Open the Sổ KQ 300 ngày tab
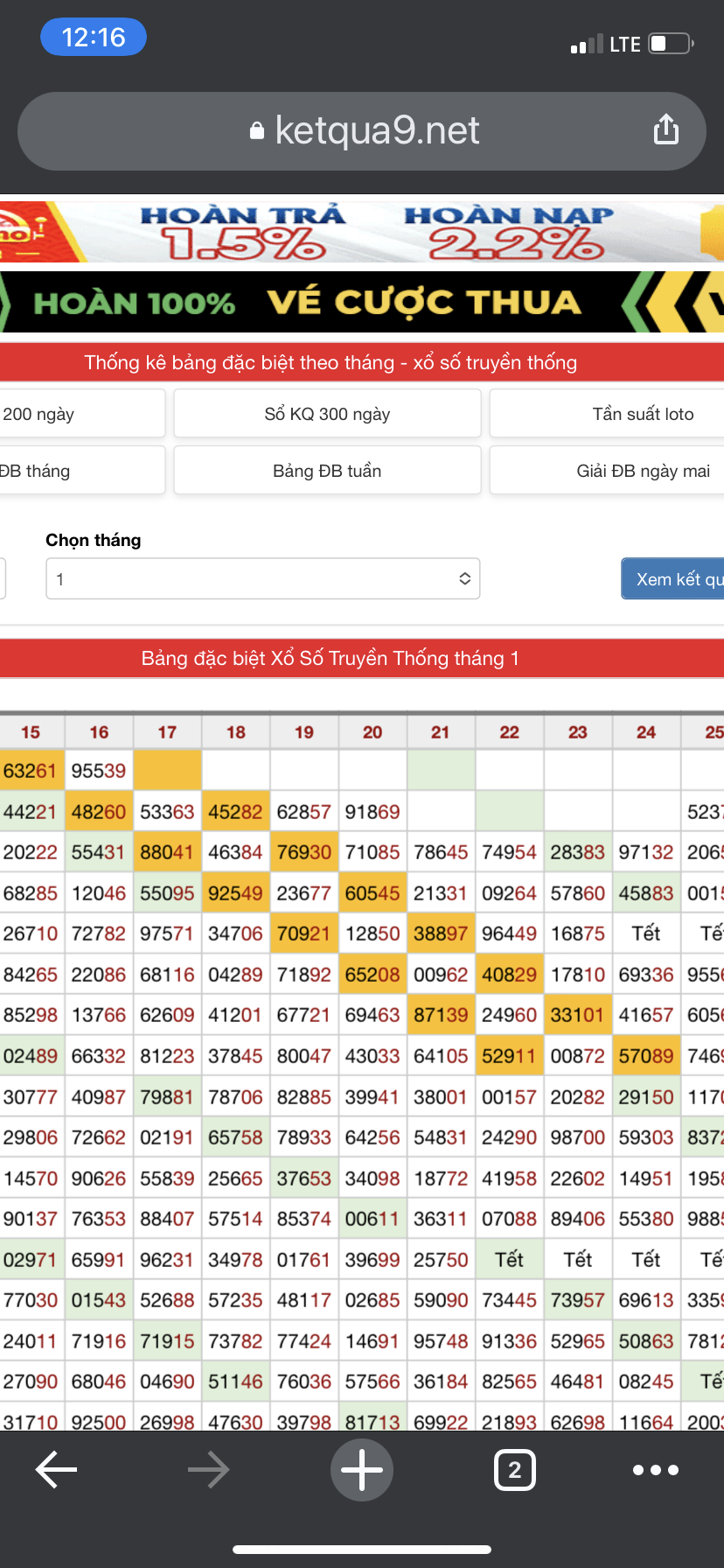Viewport: 724px width, 1568px height. tap(327, 414)
